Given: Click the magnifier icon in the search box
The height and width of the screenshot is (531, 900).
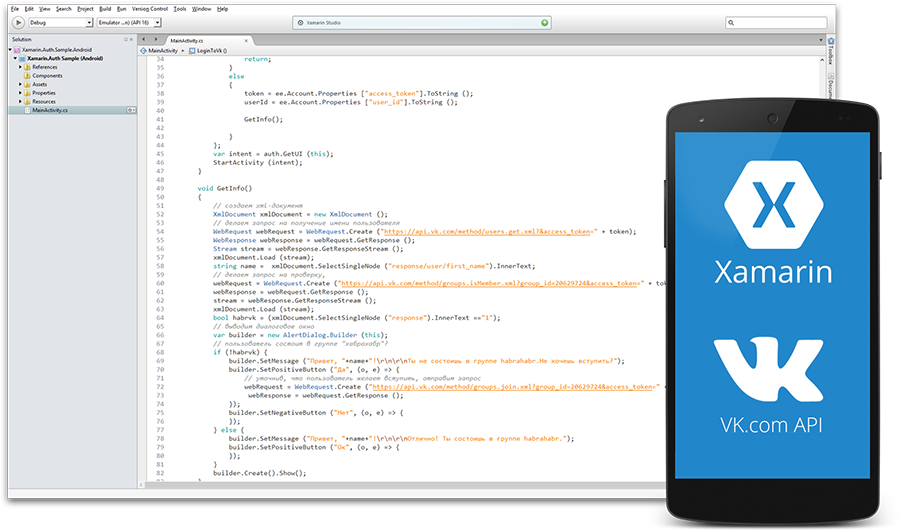Looking at the screenshot, I should (x=731, y=22).
